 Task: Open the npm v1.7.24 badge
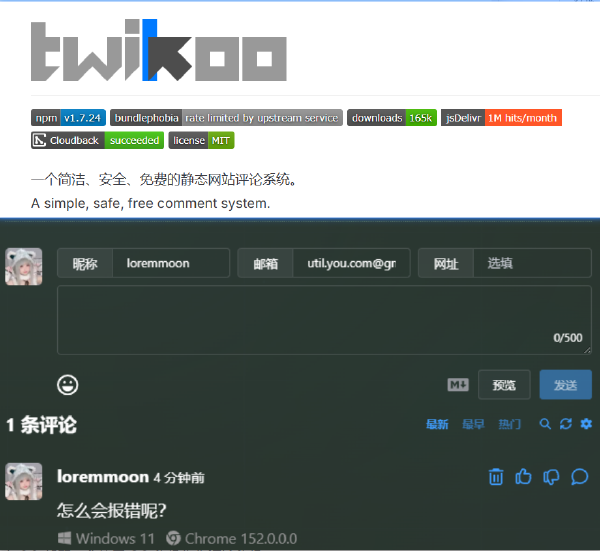click(68, 118)
